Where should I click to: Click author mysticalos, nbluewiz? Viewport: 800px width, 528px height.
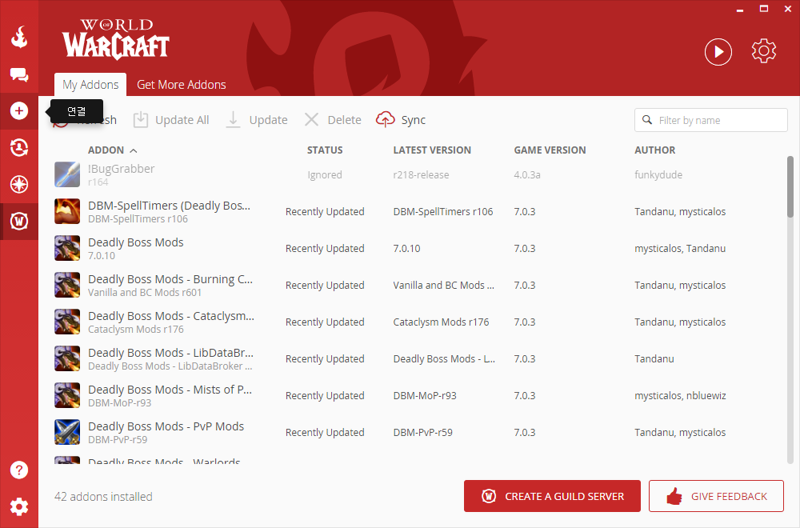680,395
